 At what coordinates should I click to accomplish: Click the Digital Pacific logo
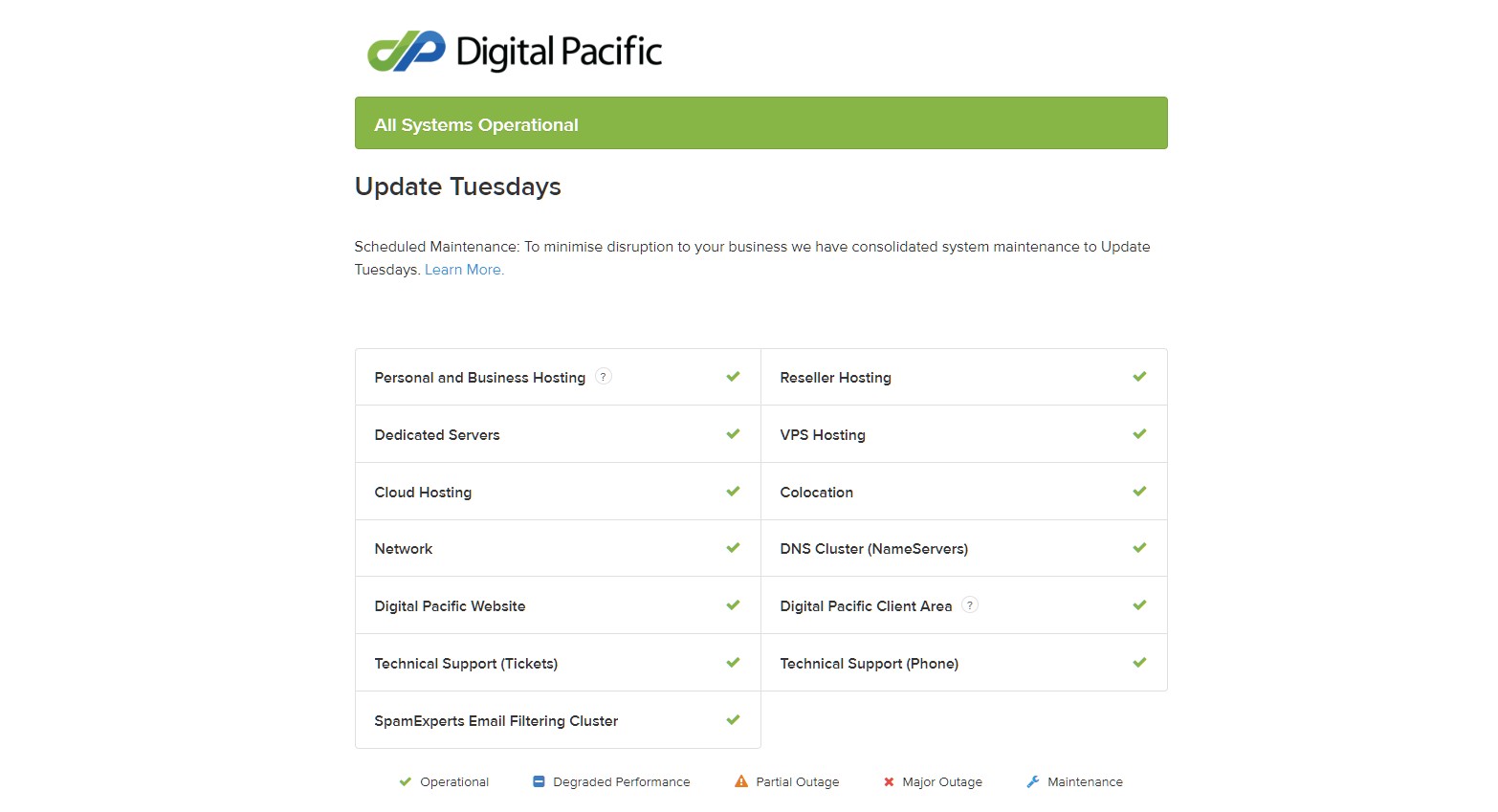pyautogui.click(x=515, y=52)
